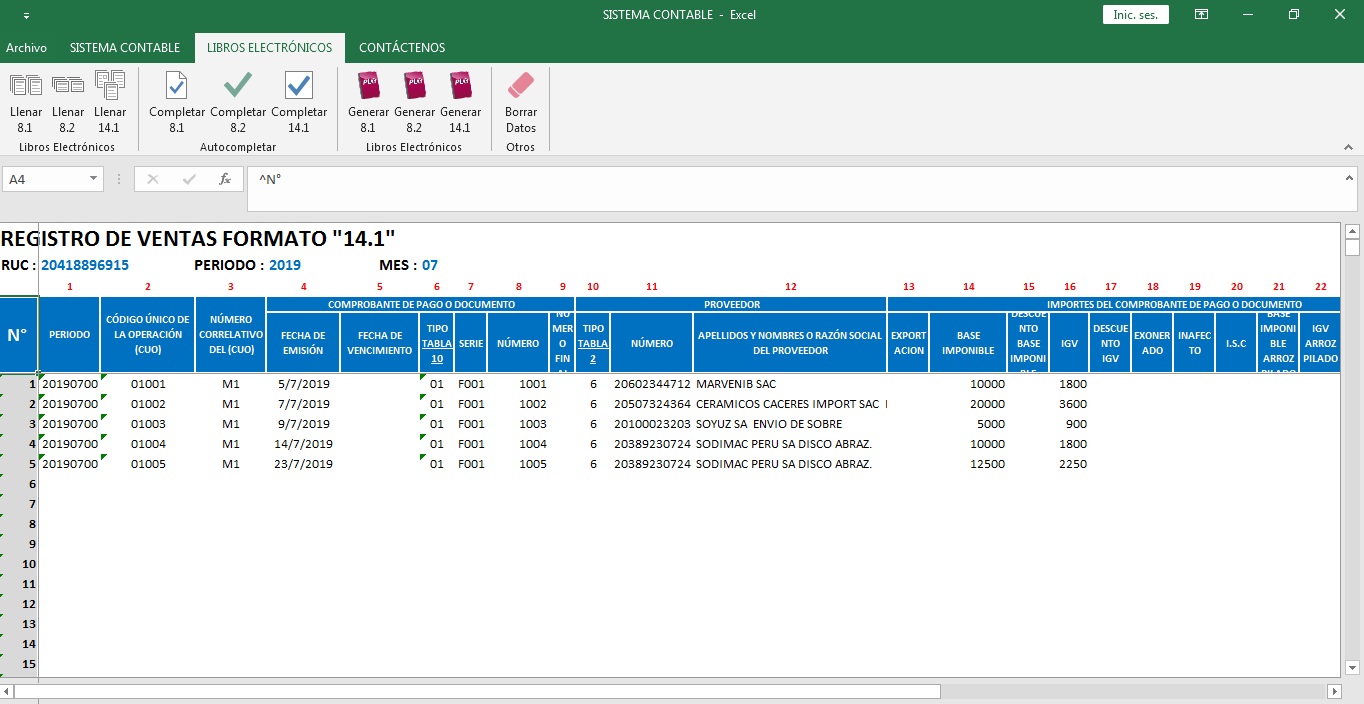
Task: Switch to the SISTEMA CONTABLE tab
Action: pyautogui.click(x=124, y=47)
